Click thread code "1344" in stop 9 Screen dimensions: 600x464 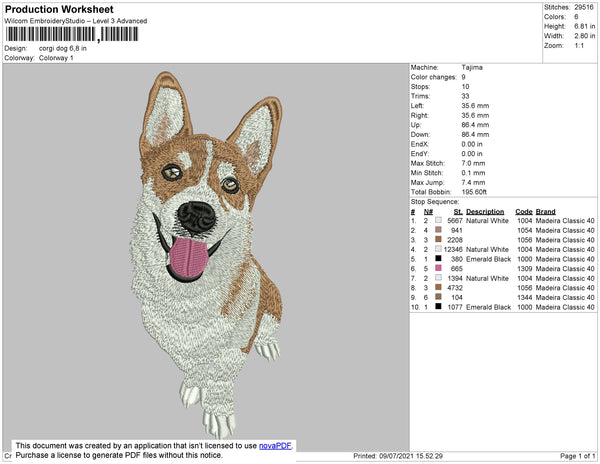click(525, 297)
